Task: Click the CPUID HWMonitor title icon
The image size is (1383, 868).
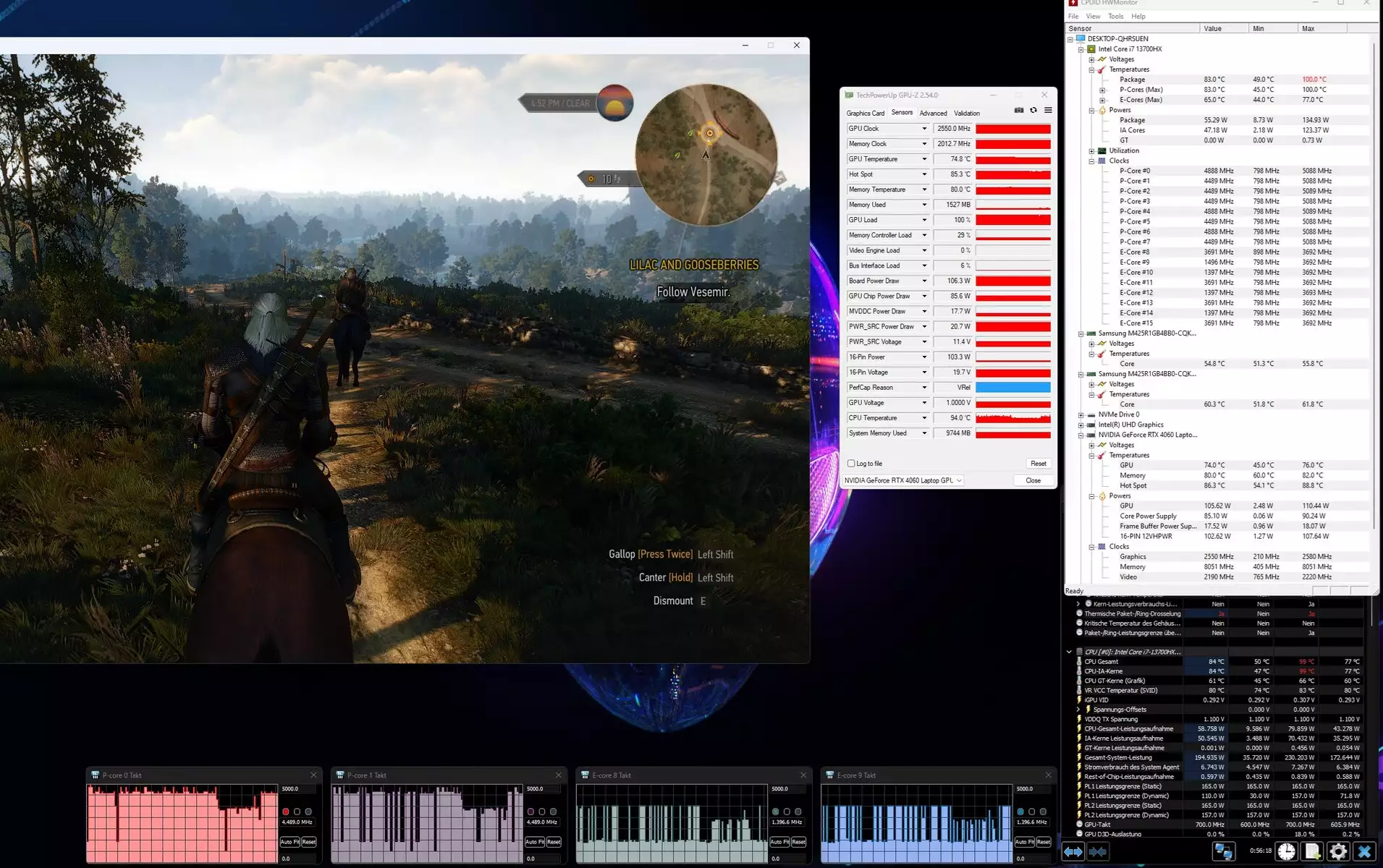Action: click(1073, 3)
